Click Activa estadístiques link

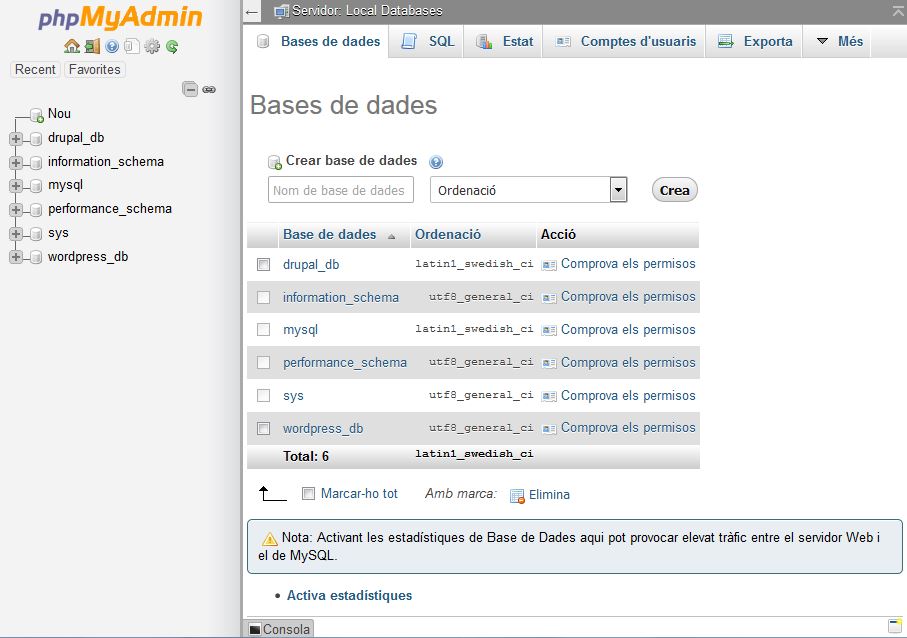tap(349, 595)
